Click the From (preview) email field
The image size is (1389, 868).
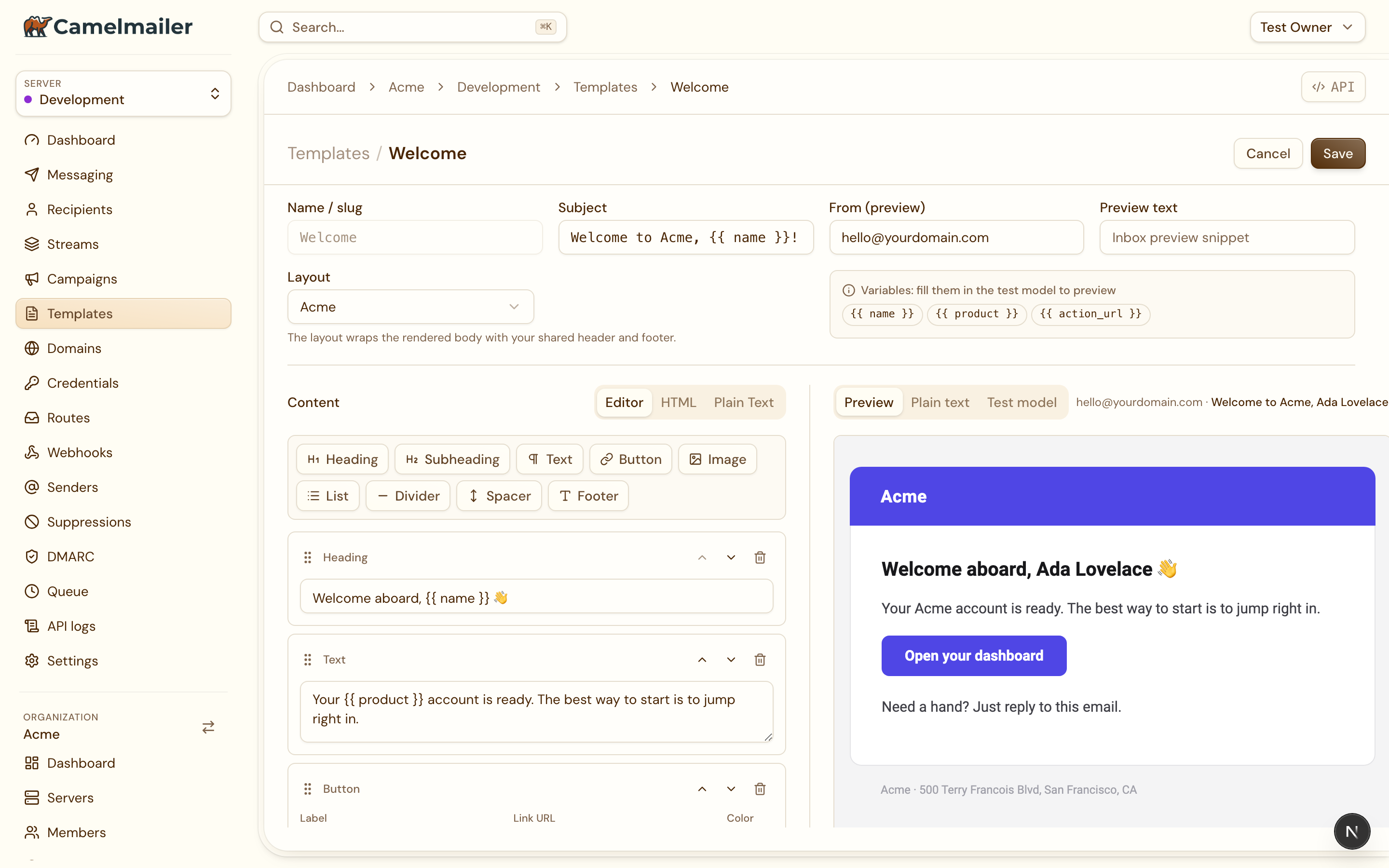(956, 237)
